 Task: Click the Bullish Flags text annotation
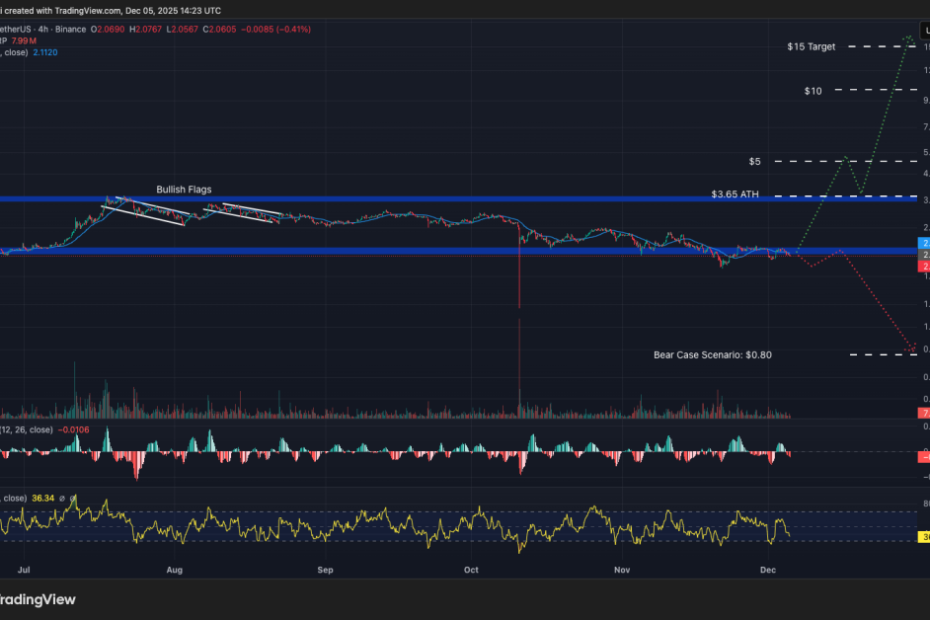[184, 188]
